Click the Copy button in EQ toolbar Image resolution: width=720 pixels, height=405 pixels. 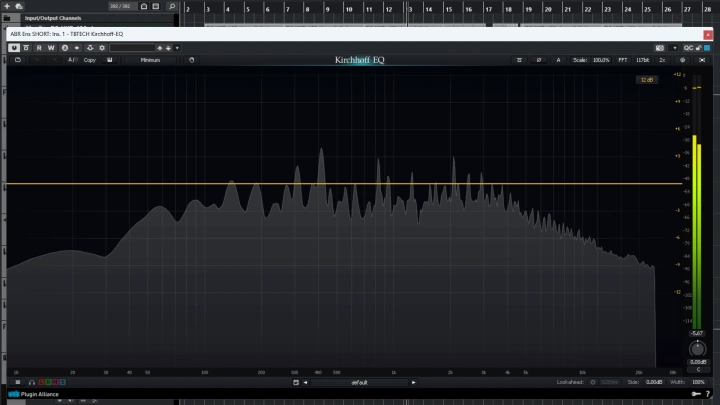[90, 60]
